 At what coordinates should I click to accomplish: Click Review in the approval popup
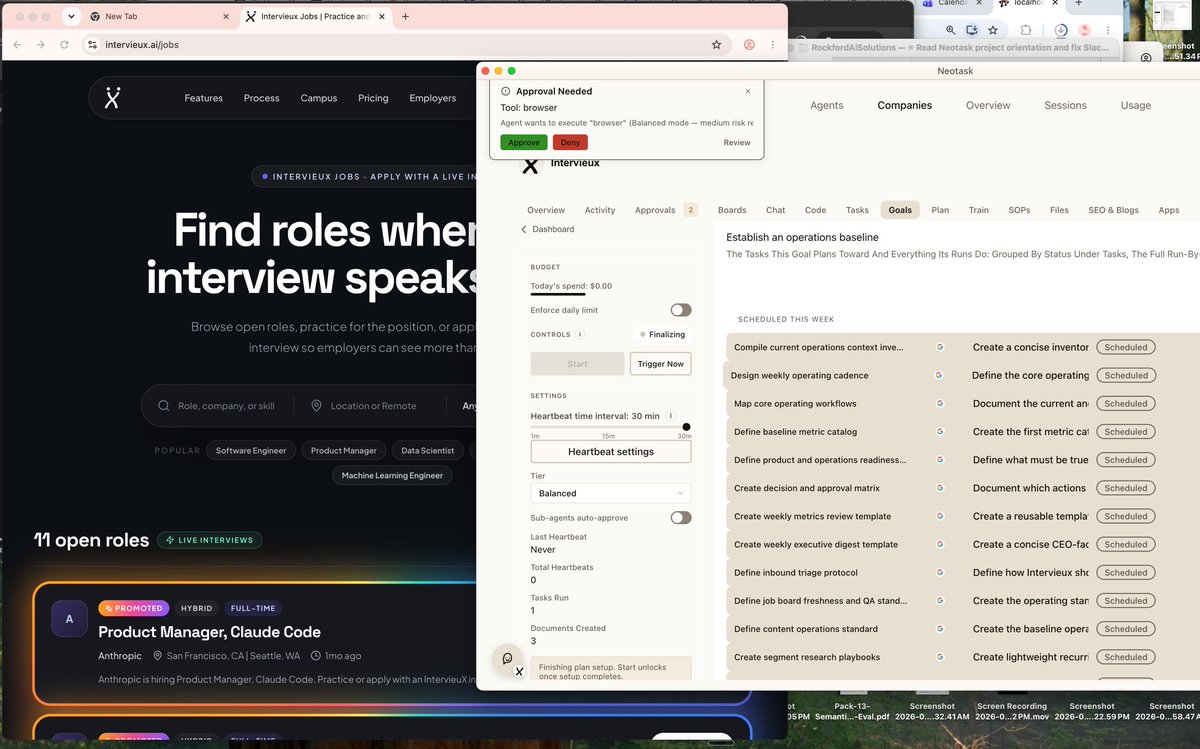click(x=737, y=143)
